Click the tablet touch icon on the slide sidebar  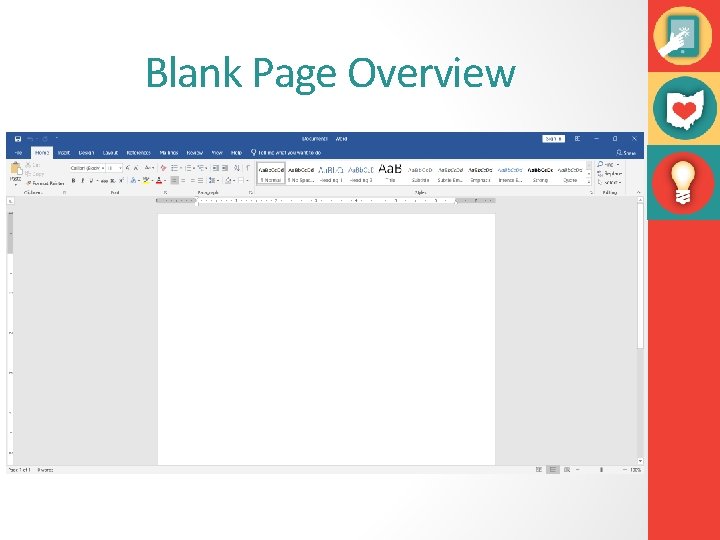(683, 36)
